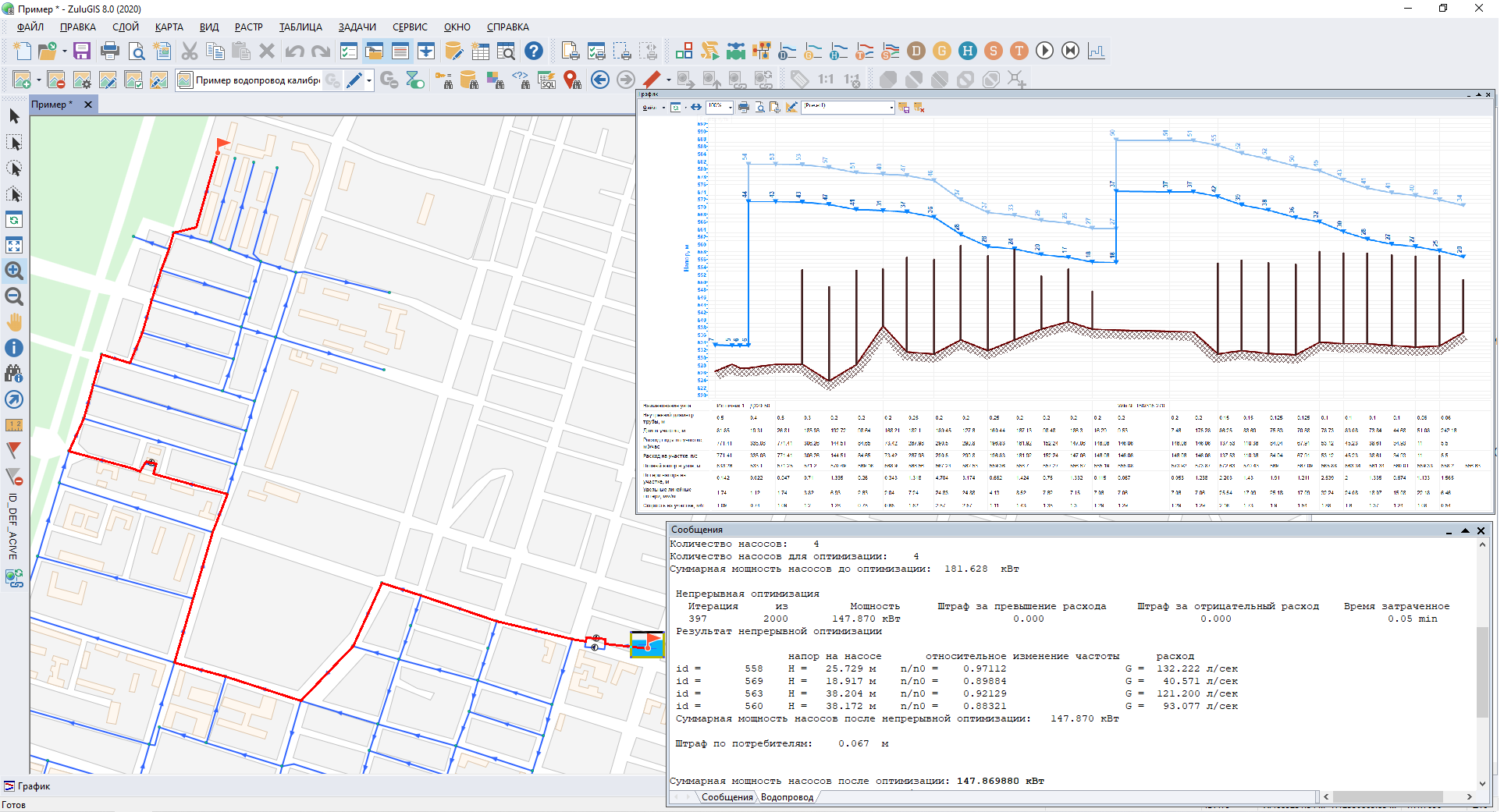Image resolution: width=1504 pixels, height=812 pixels.
Task: Switch to the Водопровод tab
Action: [787, 797]
